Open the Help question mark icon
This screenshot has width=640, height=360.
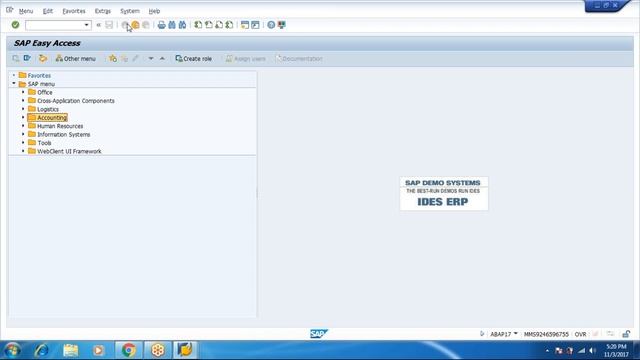coord(271,25)
